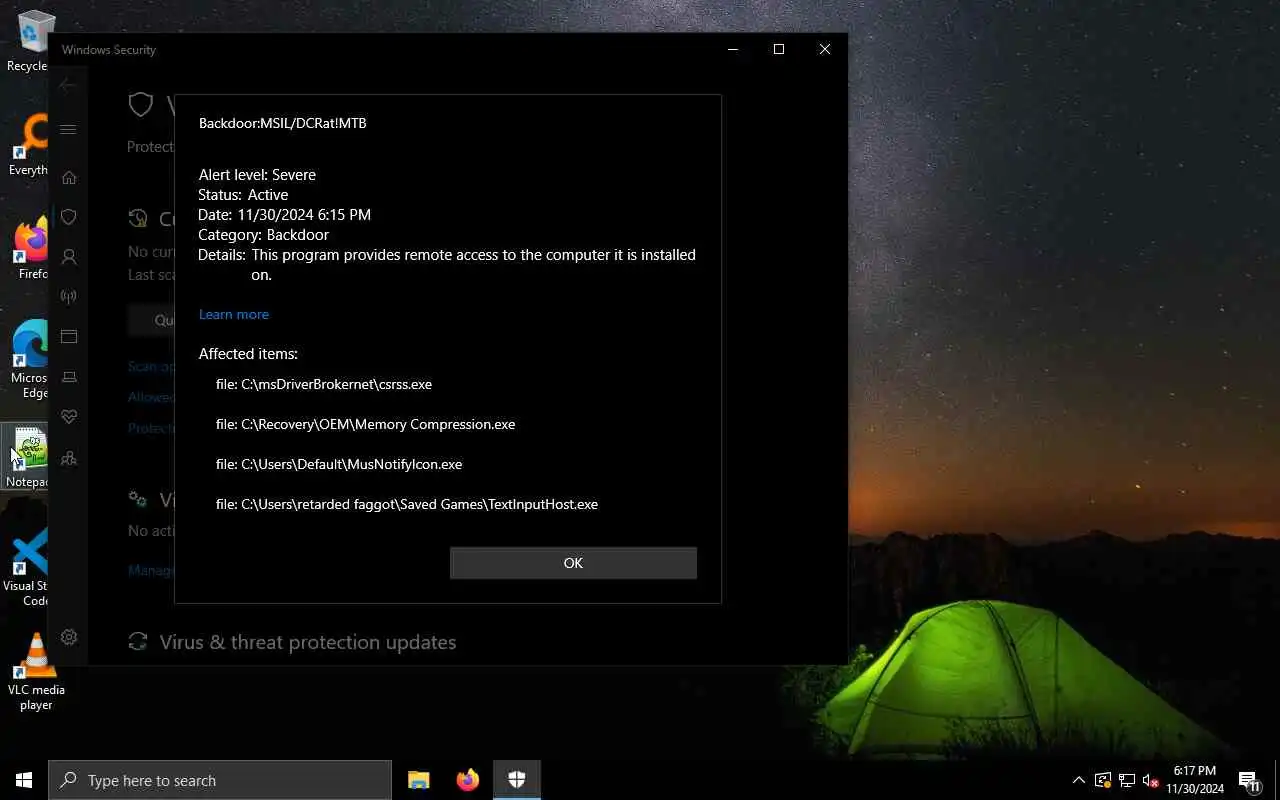
Task: Open Device security sidebar icon
Action: point(69,377)
